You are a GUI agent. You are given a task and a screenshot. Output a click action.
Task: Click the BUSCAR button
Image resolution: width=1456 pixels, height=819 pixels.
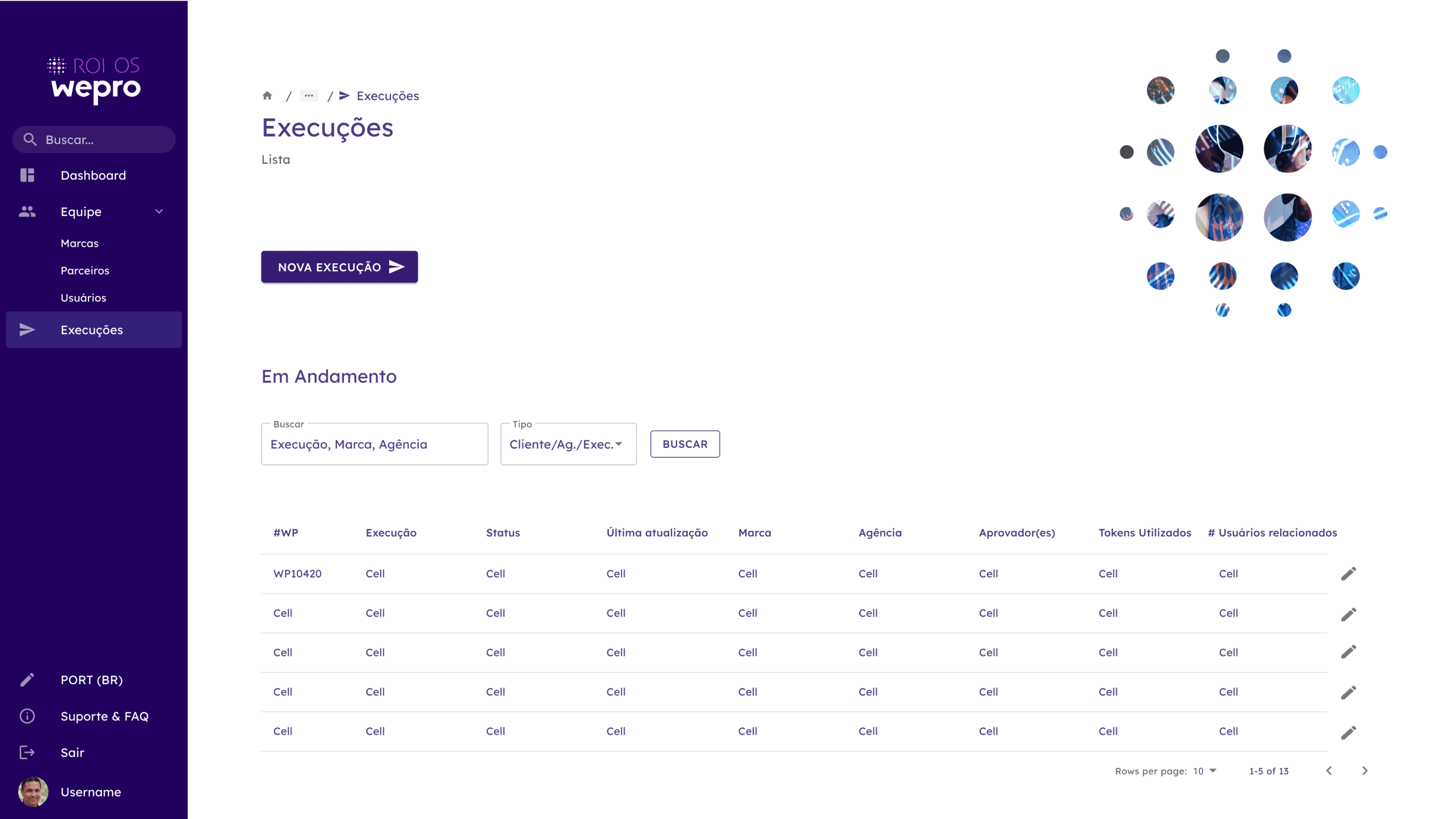coord(684,444)
